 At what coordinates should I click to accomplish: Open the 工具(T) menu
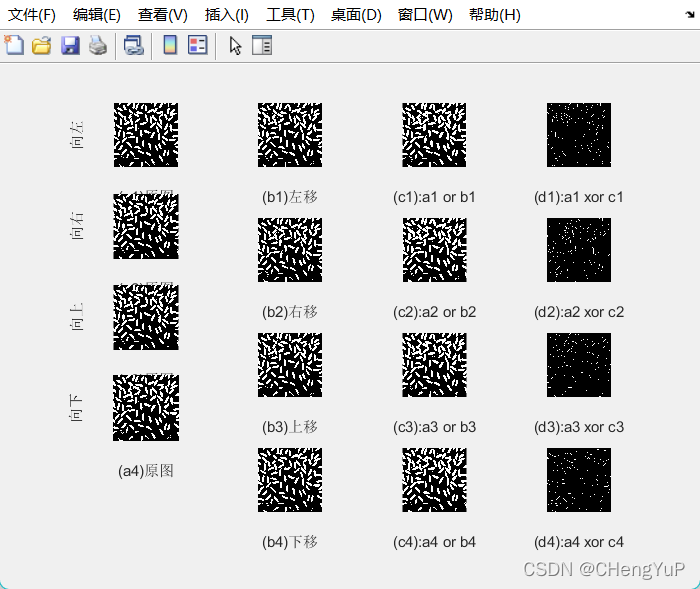pyautogui.click(x=290, y=15)
